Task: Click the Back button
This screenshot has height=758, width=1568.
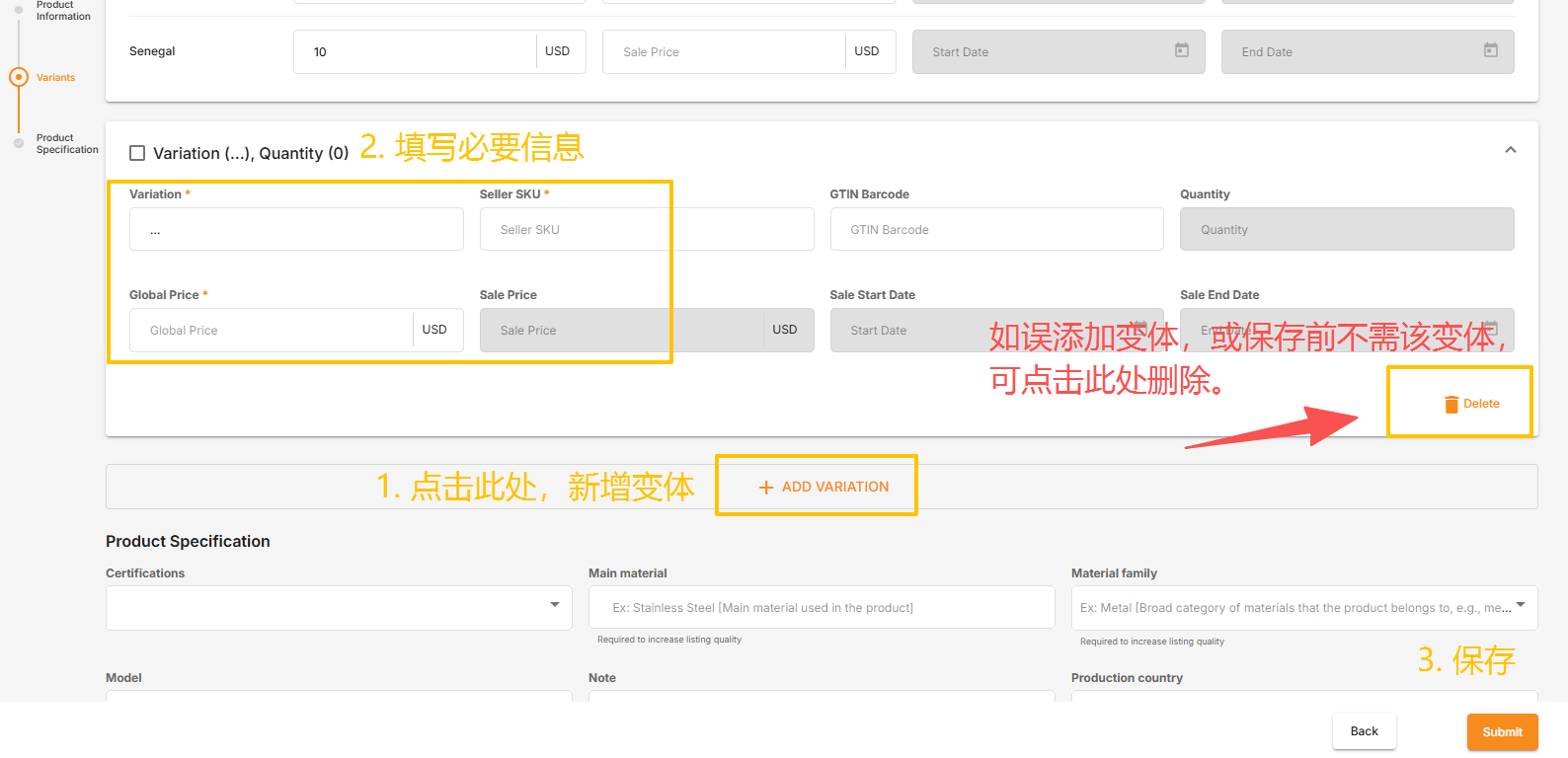Action: click(x=1364, y=731)
